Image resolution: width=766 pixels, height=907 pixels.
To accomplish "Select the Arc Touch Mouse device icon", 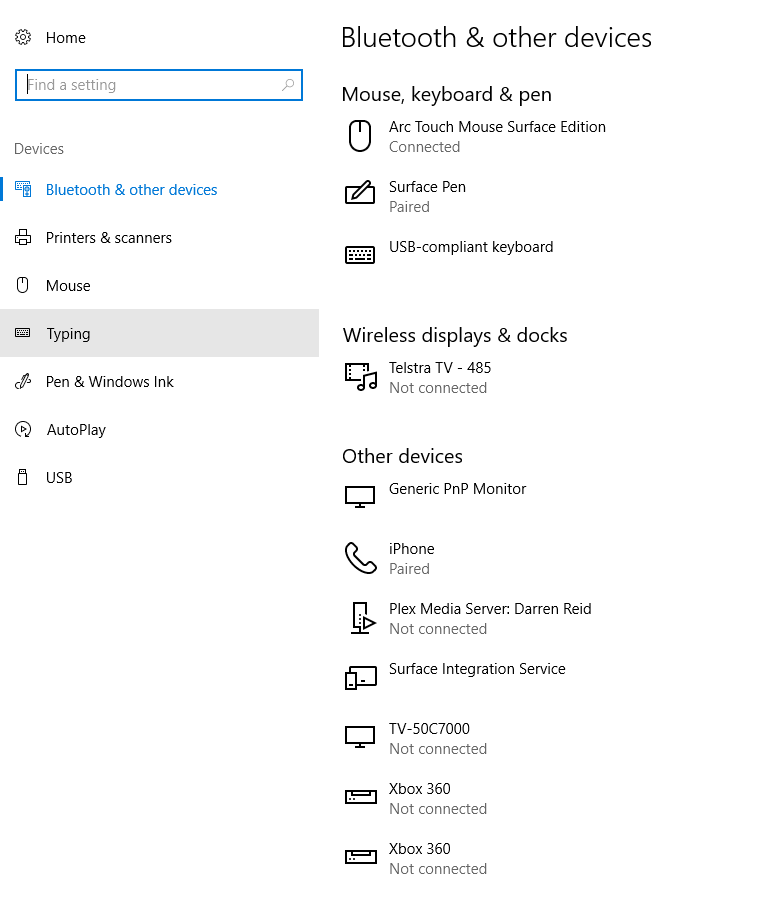I will coord(360,137).
